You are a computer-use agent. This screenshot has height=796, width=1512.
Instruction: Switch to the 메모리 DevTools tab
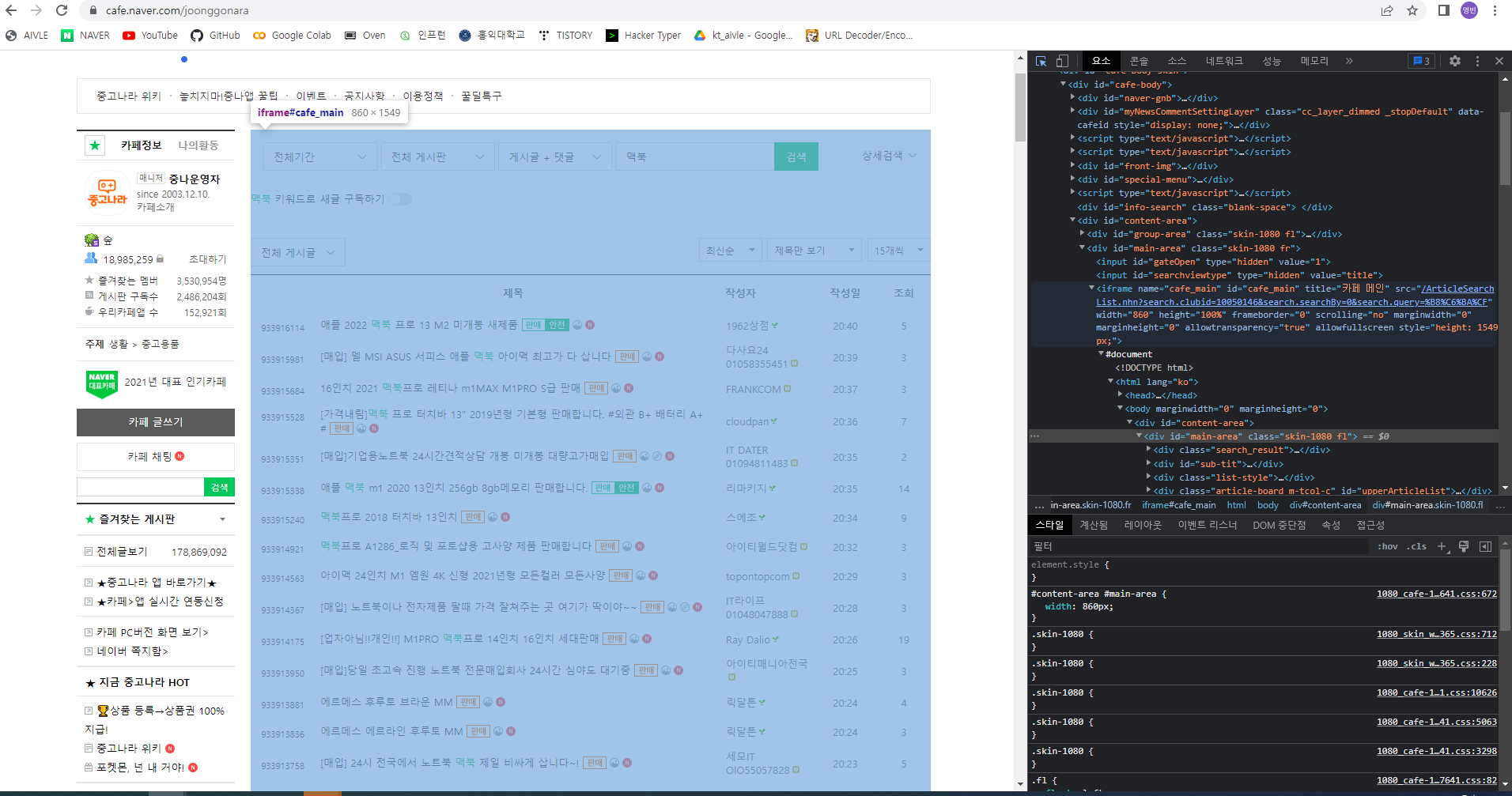pyautogui.click(x=1314, y=61)
